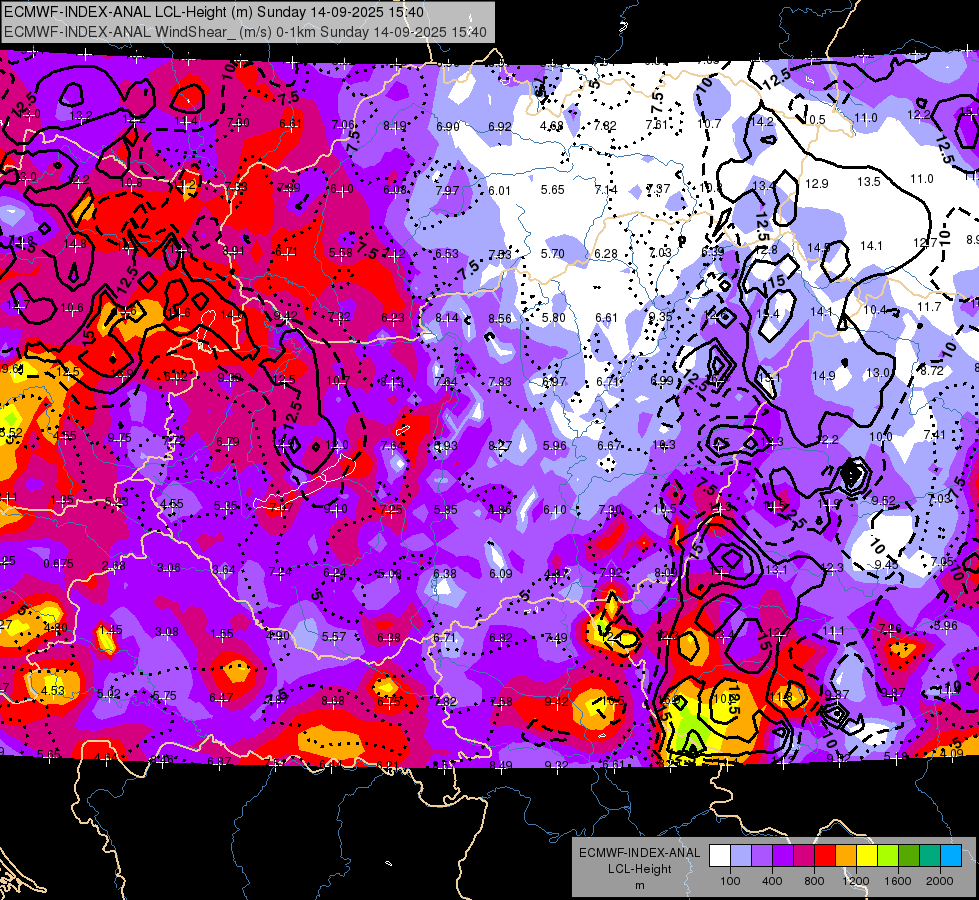Click the map value 5.70
979x900 pixels.
click(553, 254)
